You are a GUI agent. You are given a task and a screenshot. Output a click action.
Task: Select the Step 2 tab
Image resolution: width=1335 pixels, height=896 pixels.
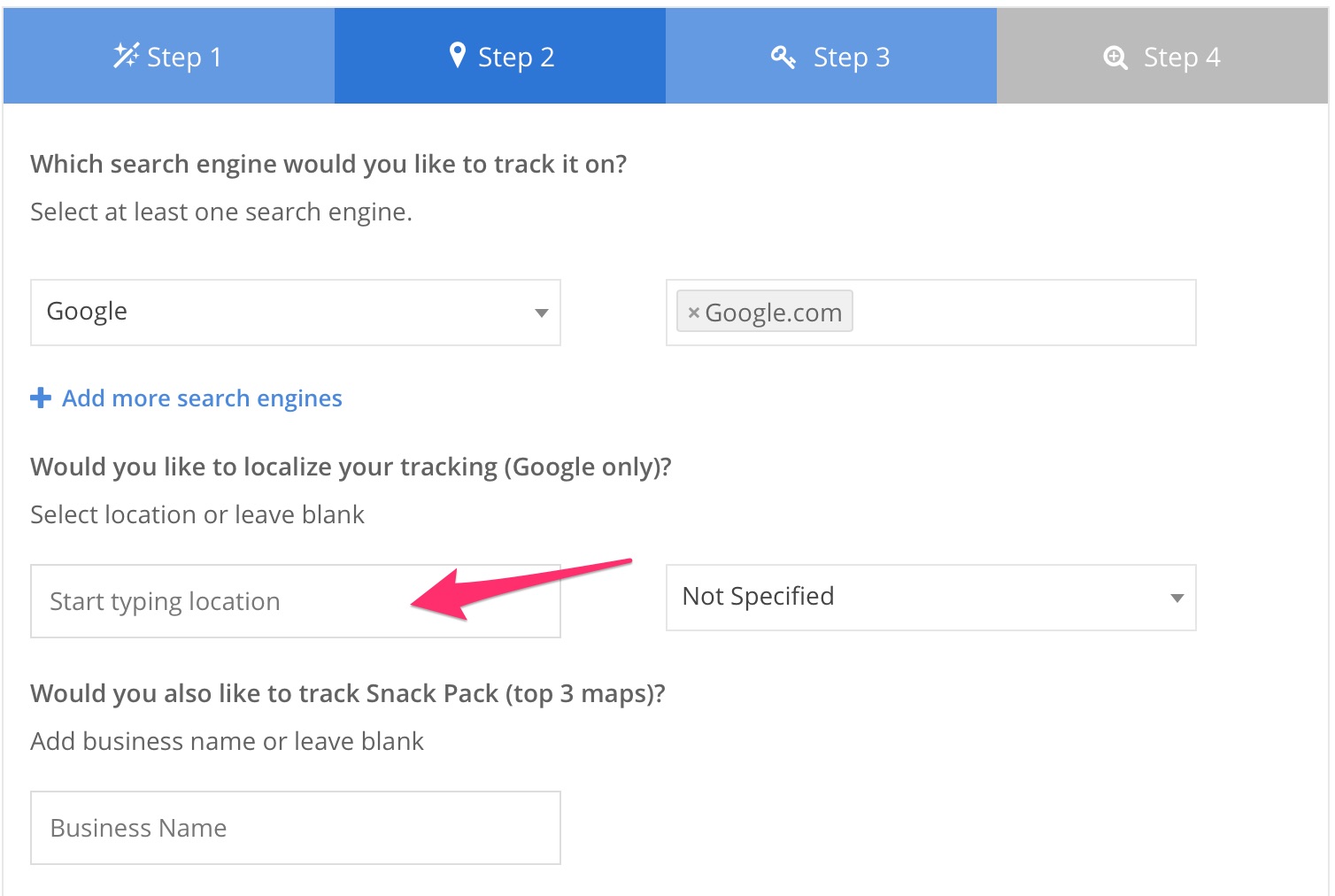point(500,56)
